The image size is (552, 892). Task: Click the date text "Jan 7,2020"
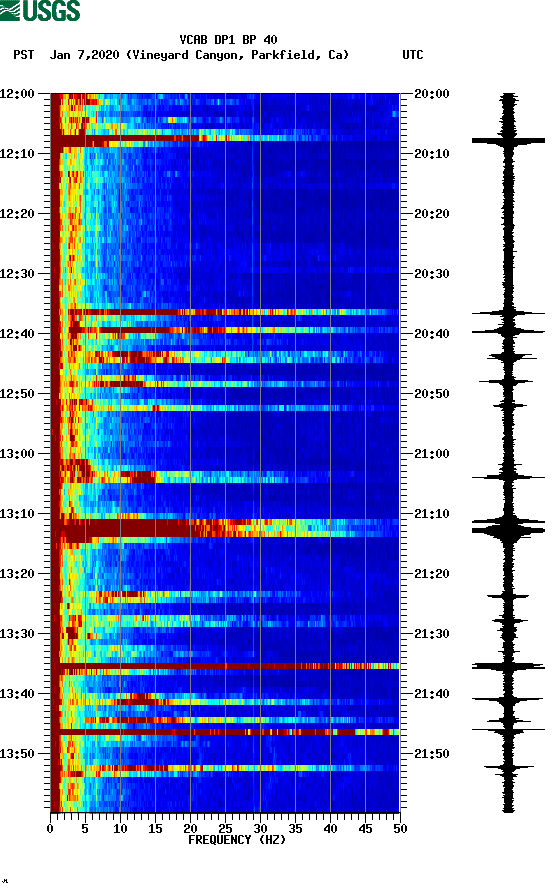pyautogui.click(x=84, y=55)
